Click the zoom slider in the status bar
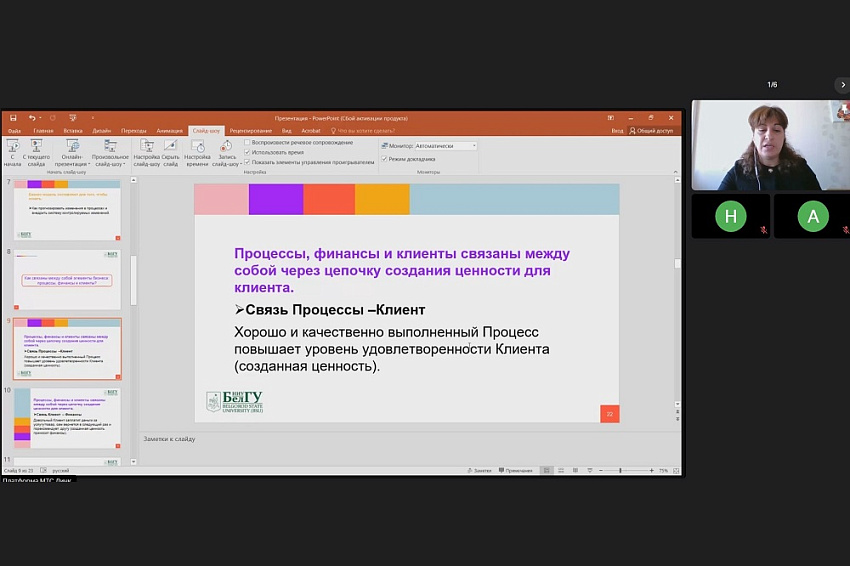850x566 pixels. (620, 470)
